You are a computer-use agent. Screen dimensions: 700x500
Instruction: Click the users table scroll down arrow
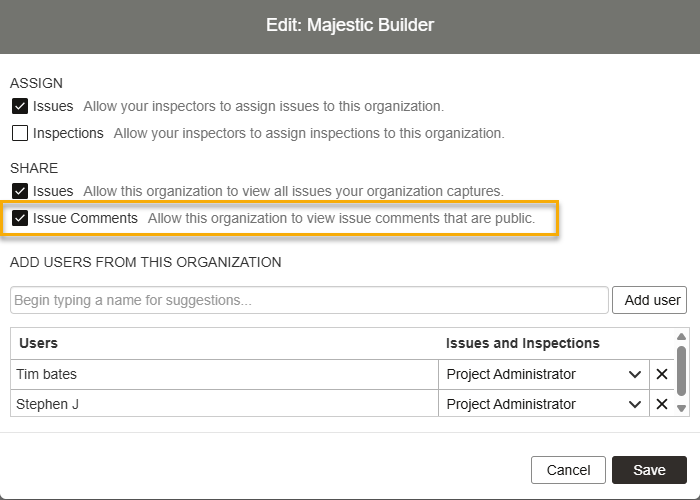tap(682, 408)
